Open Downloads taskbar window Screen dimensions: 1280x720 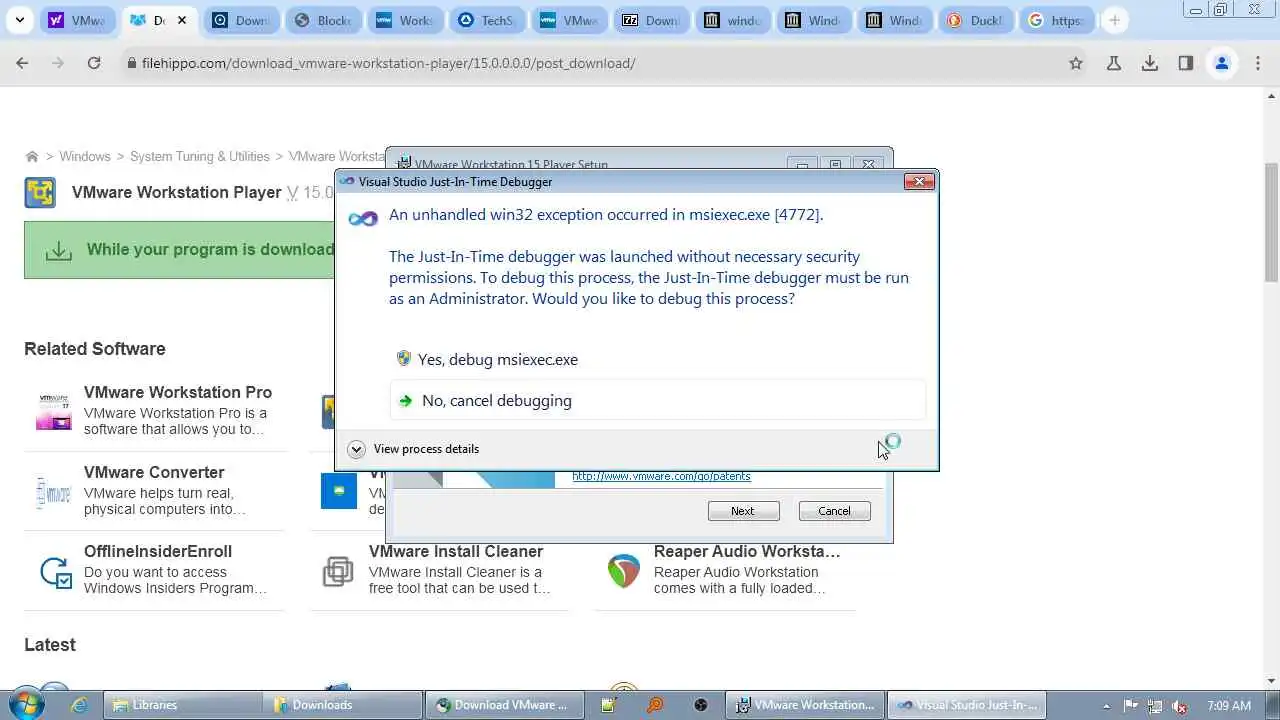click(343, 705)
